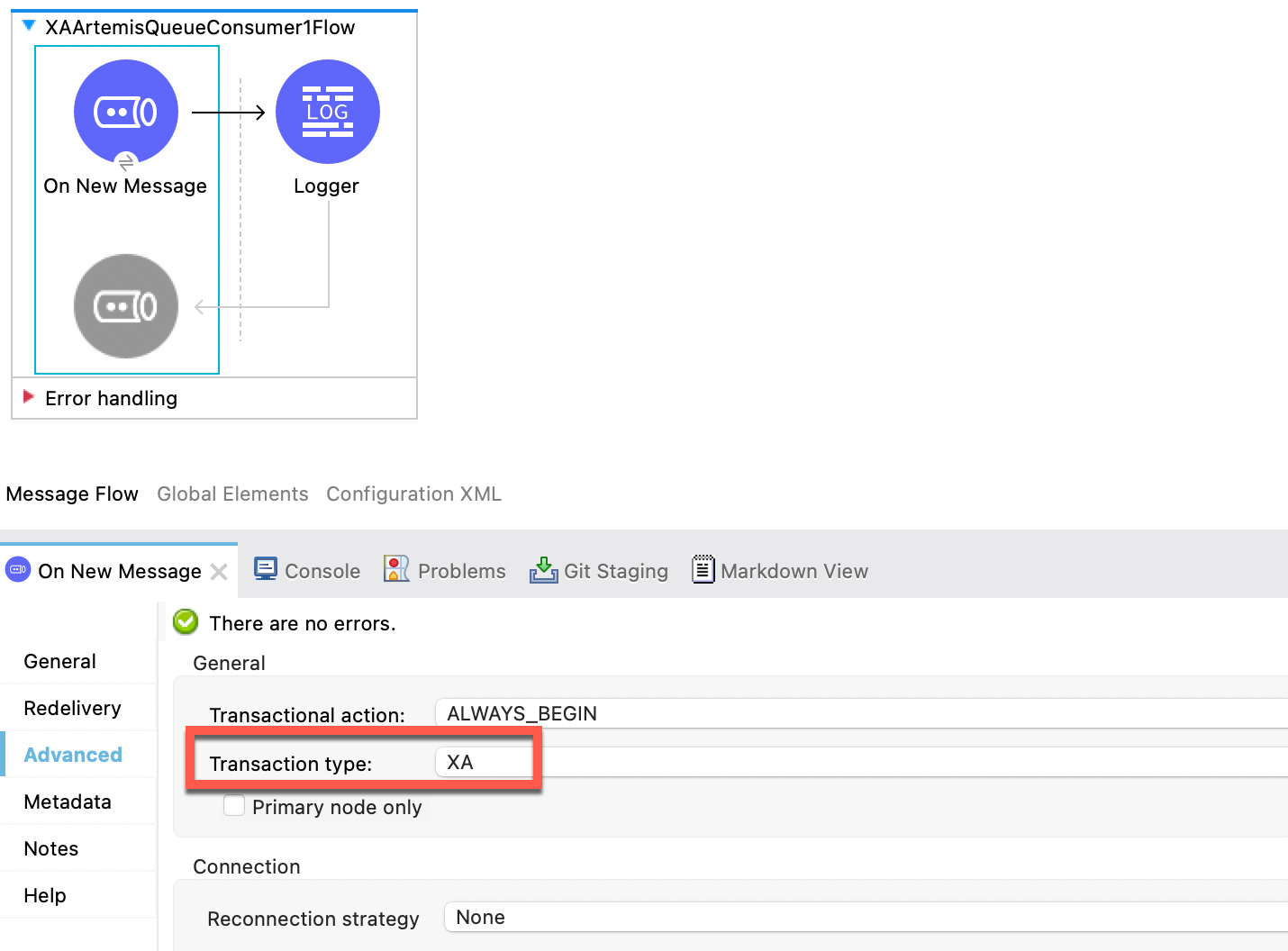Click the Git Staging icon
The height and width of the screenshot is (951, 1288).
pyautogui.click(x=543, y=570)
